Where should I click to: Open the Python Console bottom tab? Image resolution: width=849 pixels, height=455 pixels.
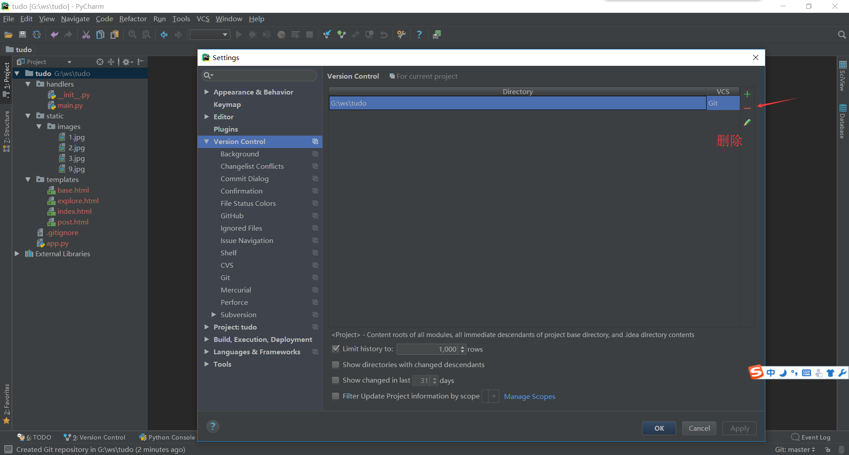point(167,437)
